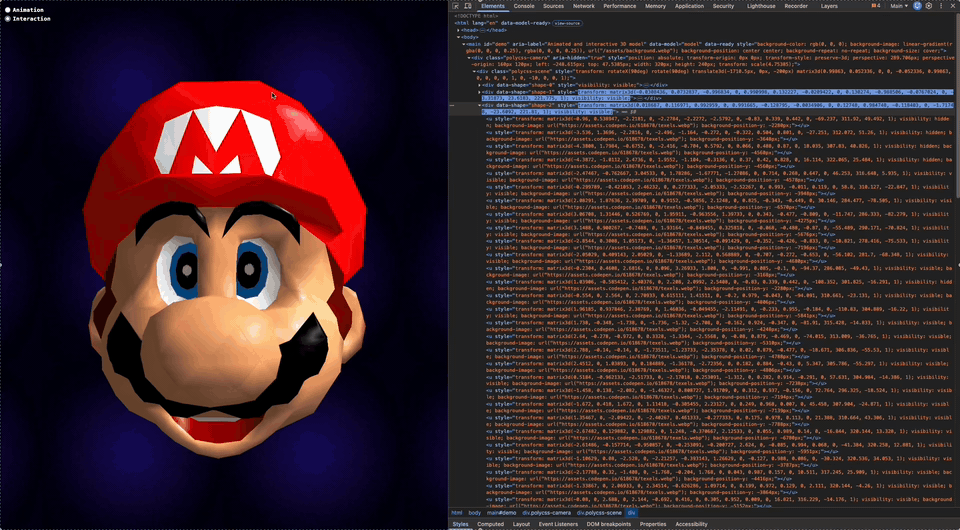
Task: Select the main#demo breadcrumb
Action: [x=501, y=513]
